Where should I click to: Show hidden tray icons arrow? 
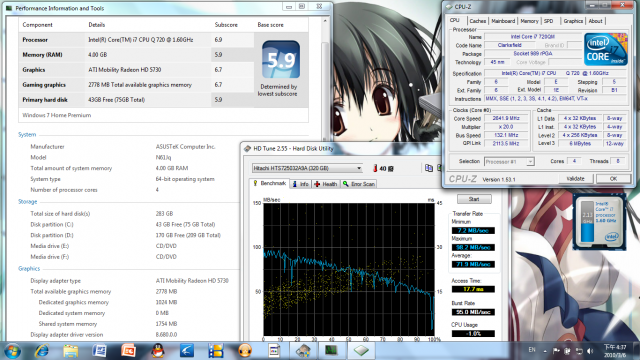(545, 351)
